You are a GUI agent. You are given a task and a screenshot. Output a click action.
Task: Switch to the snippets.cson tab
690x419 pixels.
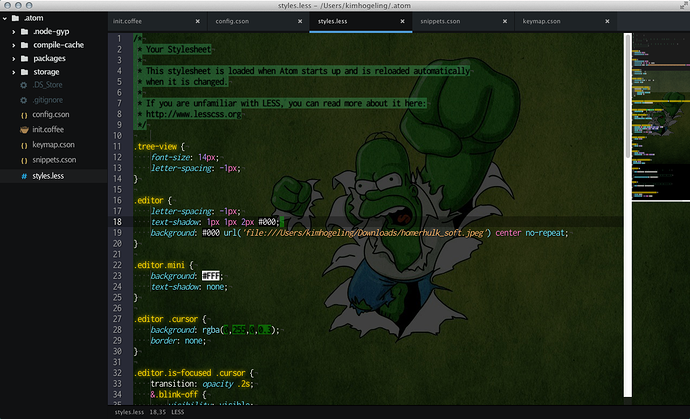(463, 21)
